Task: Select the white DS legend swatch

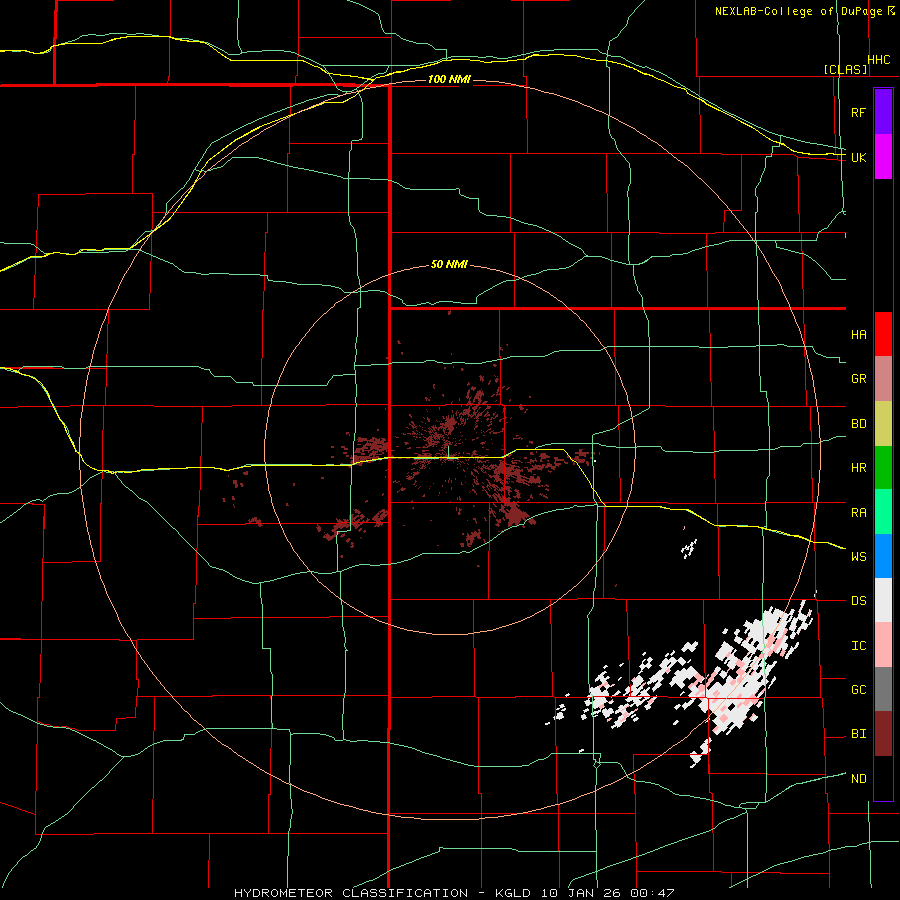Action: (x=883, y=600)
